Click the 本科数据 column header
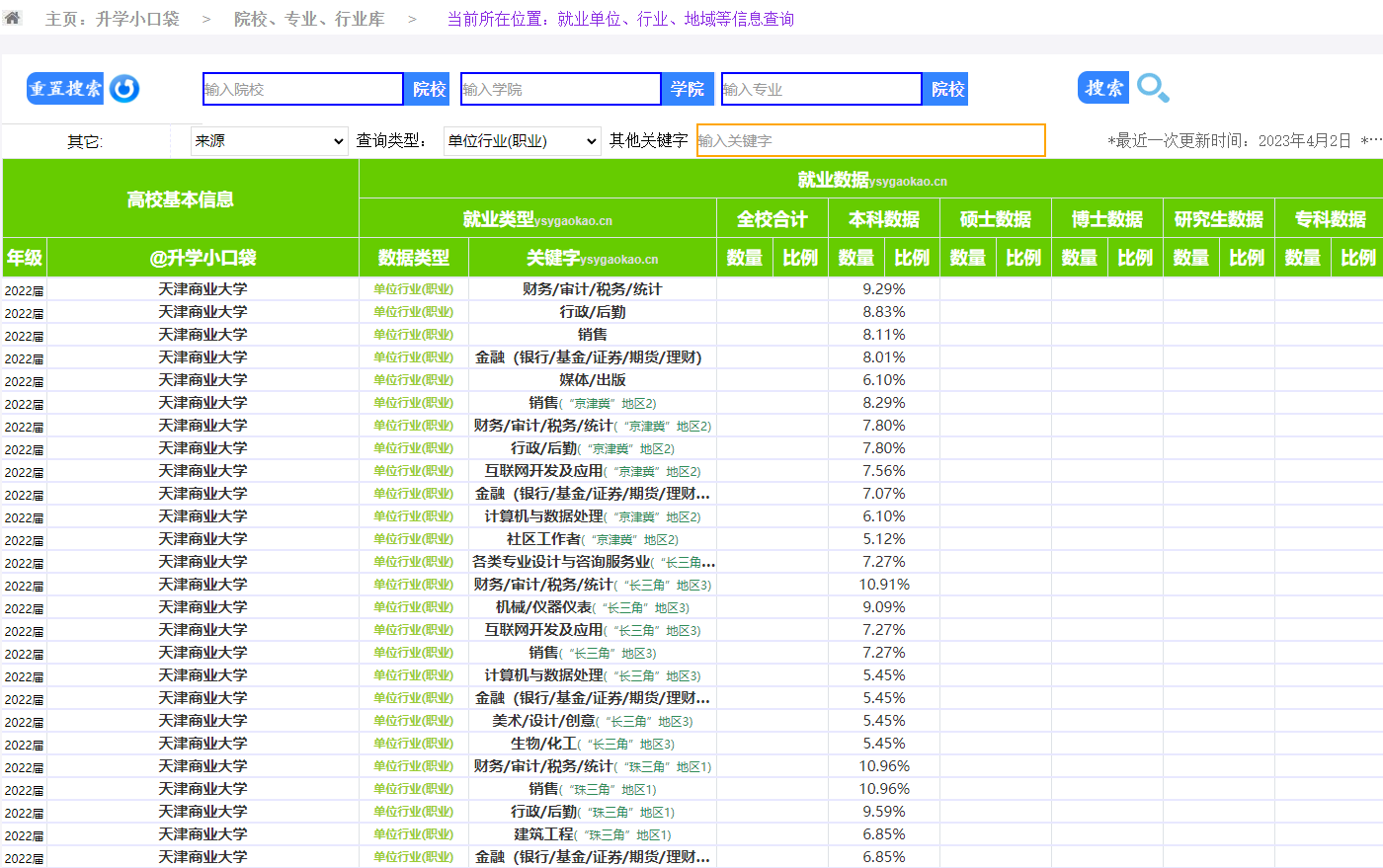 point(883,219)
